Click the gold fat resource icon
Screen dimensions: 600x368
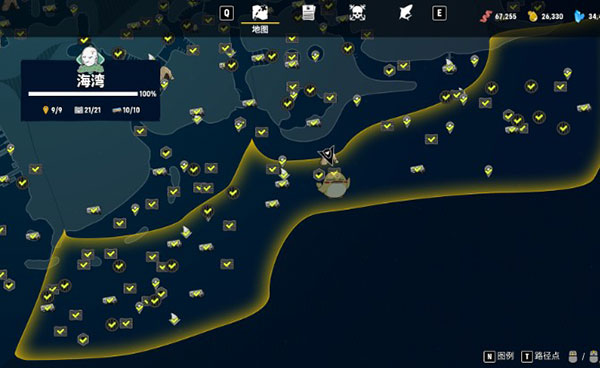[533, 16]
